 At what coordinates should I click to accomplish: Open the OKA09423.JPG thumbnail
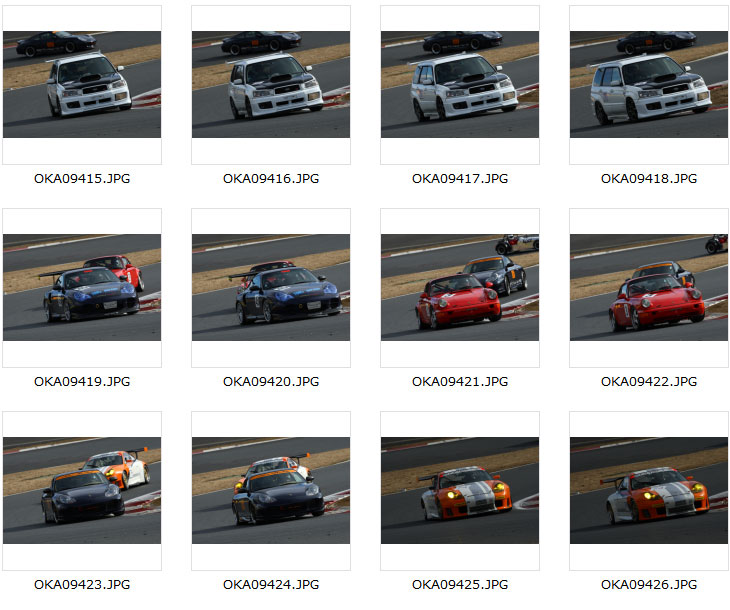[x=82, y=490]
